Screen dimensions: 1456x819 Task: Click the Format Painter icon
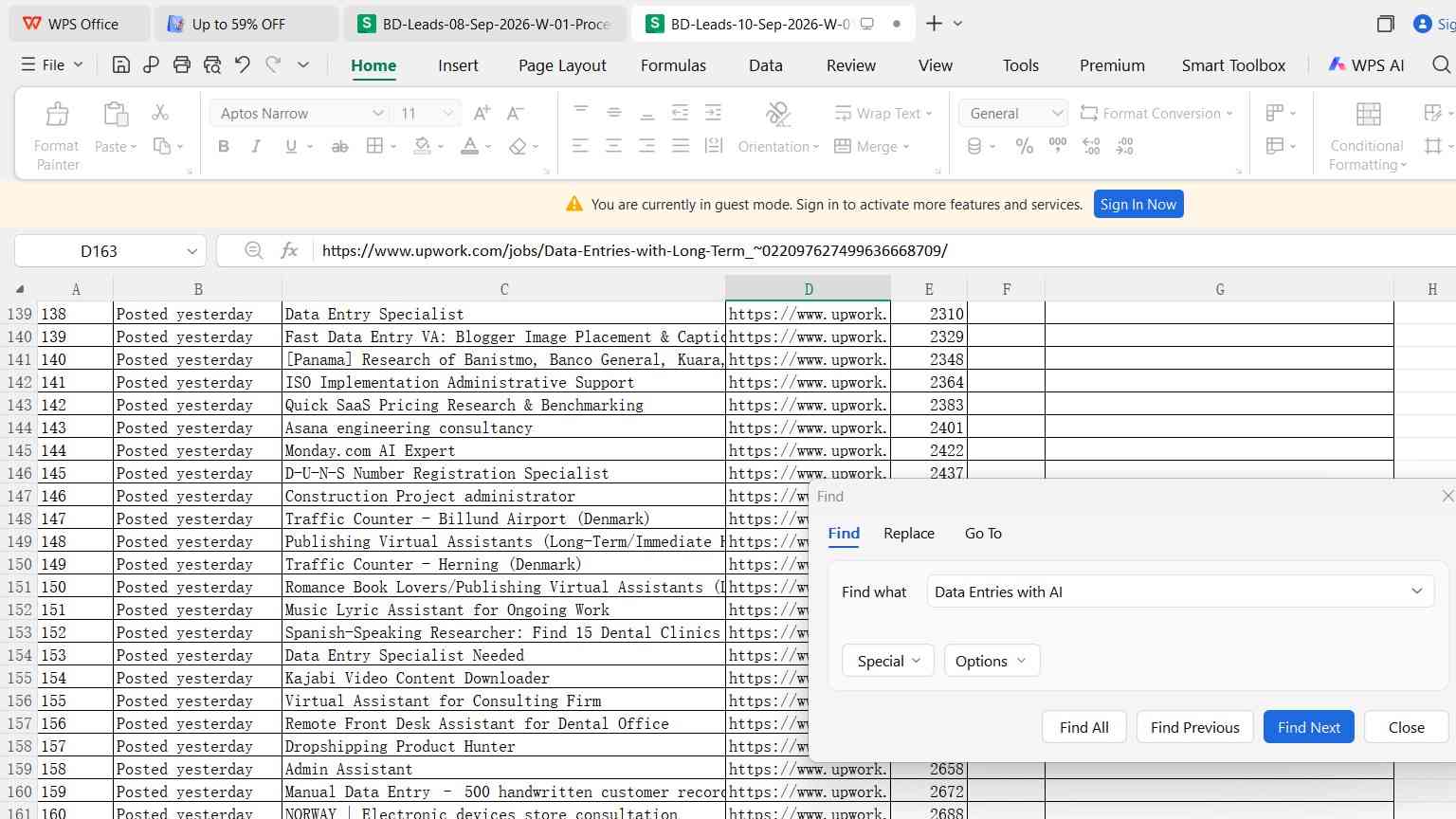pos(57,115)
